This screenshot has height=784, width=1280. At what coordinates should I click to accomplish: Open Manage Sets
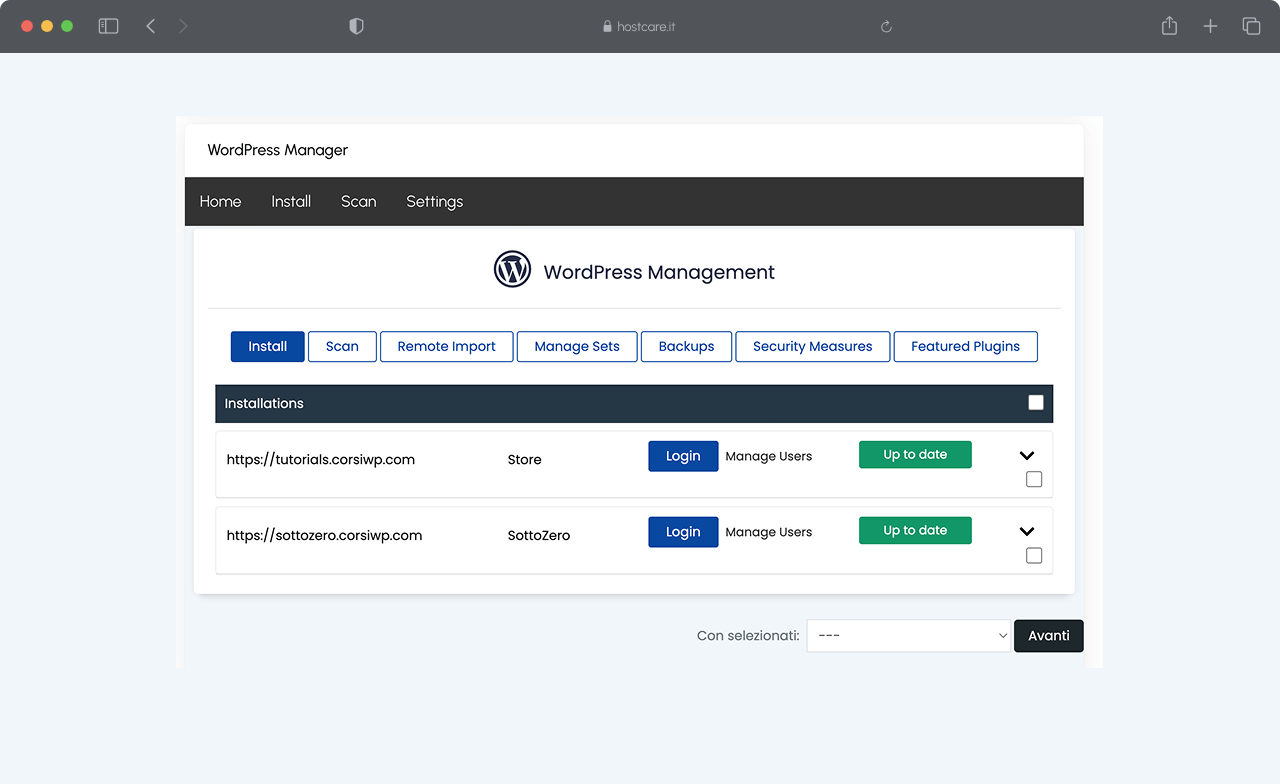click(x=577, y=346)
